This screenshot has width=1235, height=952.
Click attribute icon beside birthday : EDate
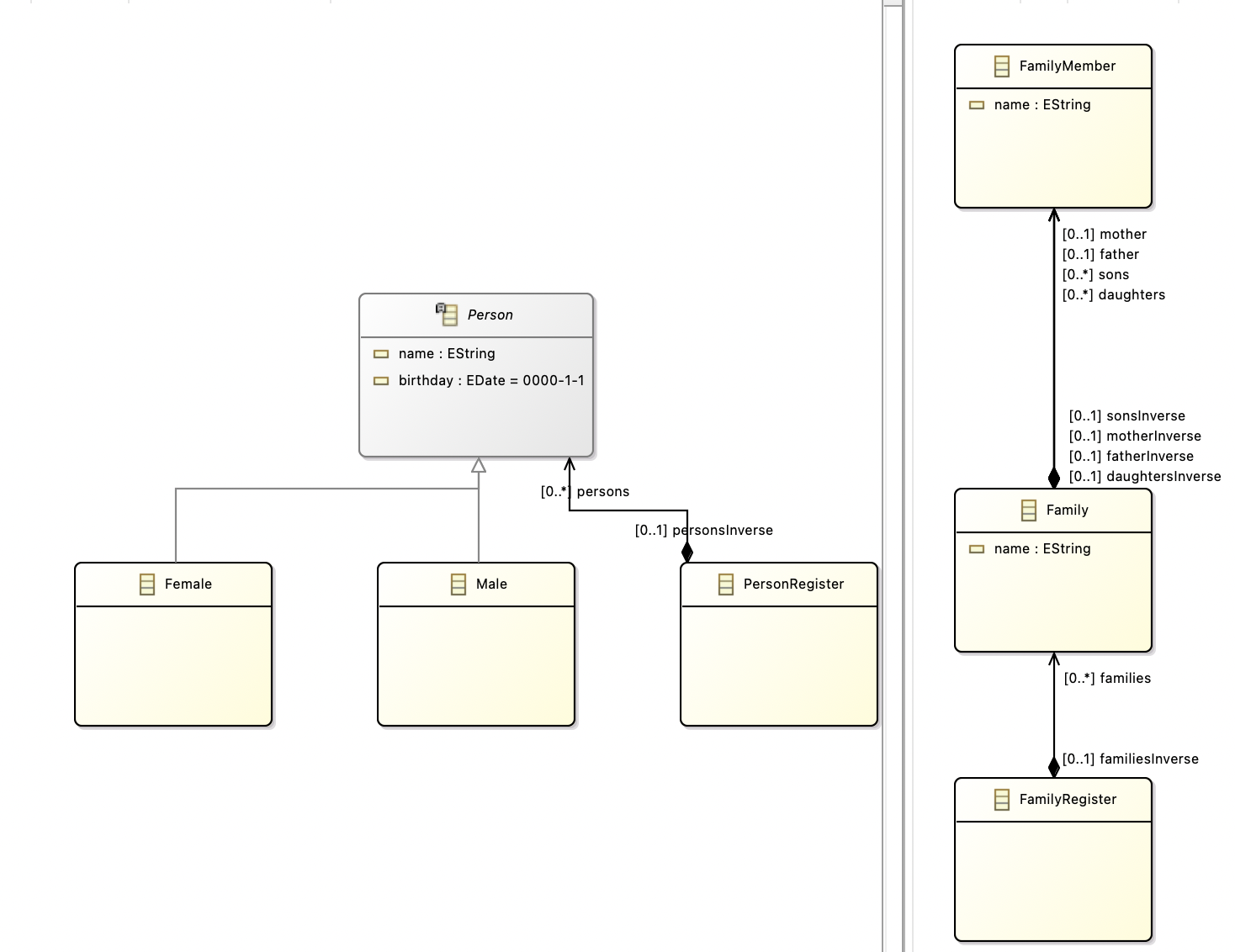(x=381, y=381)
